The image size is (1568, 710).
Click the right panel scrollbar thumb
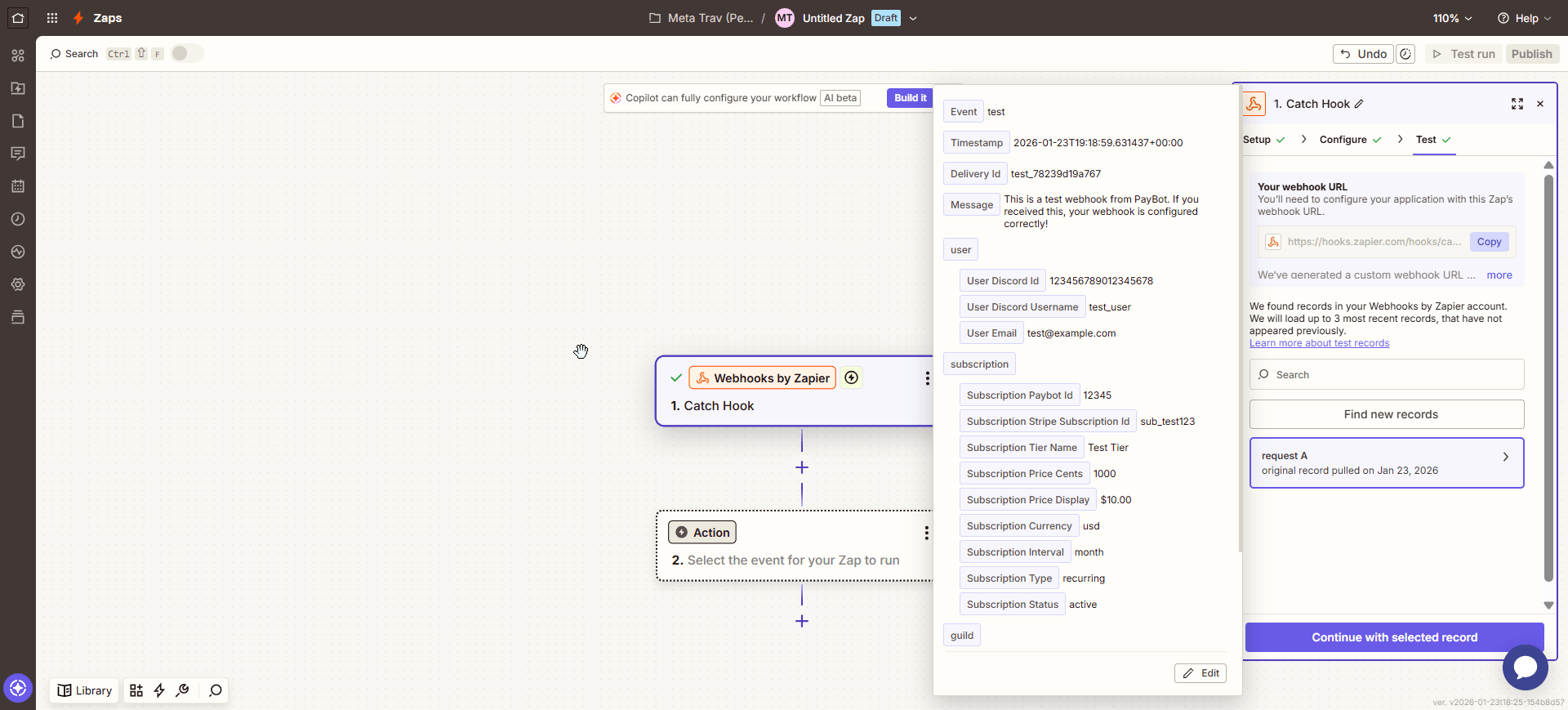click(1548, 377)
